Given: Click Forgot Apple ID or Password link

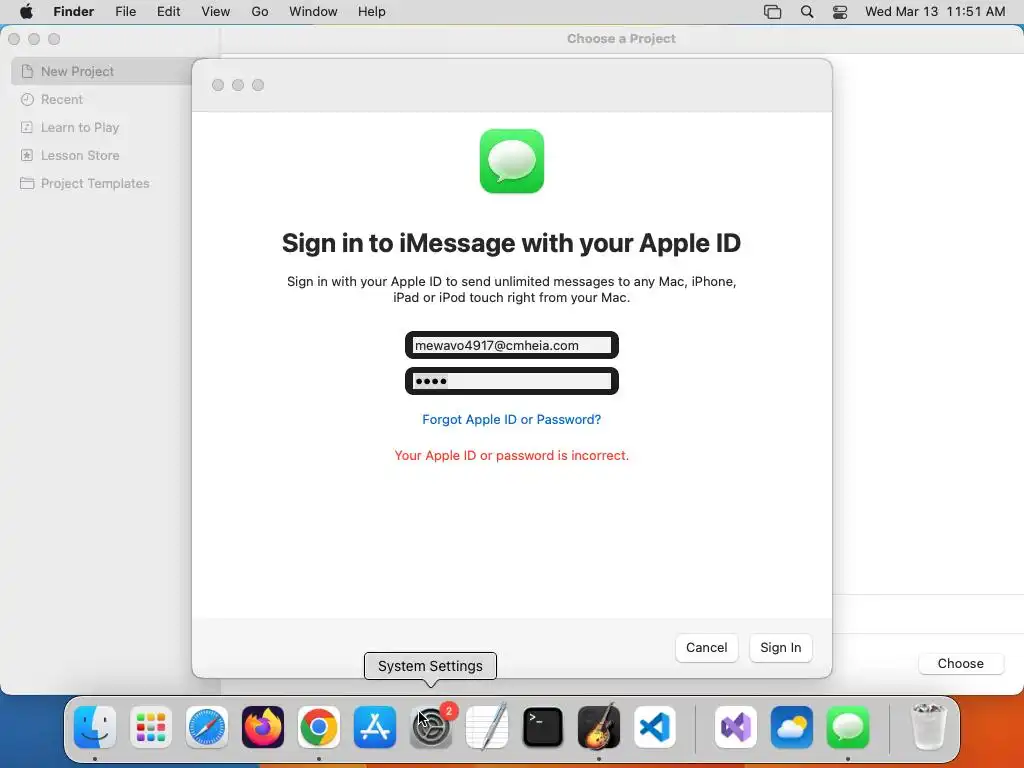Looking at the screenshot, I should coord(511,420).
